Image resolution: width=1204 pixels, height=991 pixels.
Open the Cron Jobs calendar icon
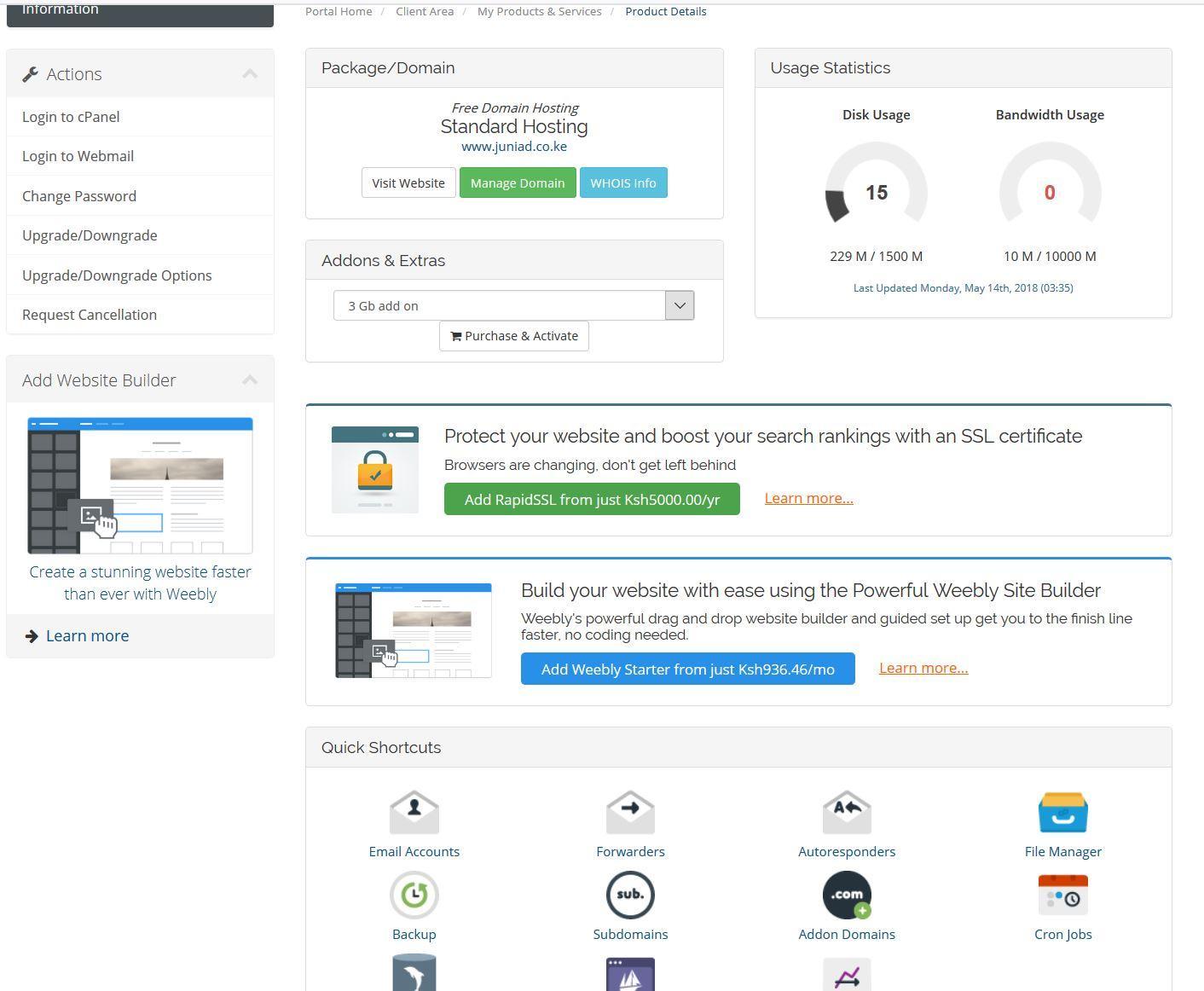[x=1062, y=895]
